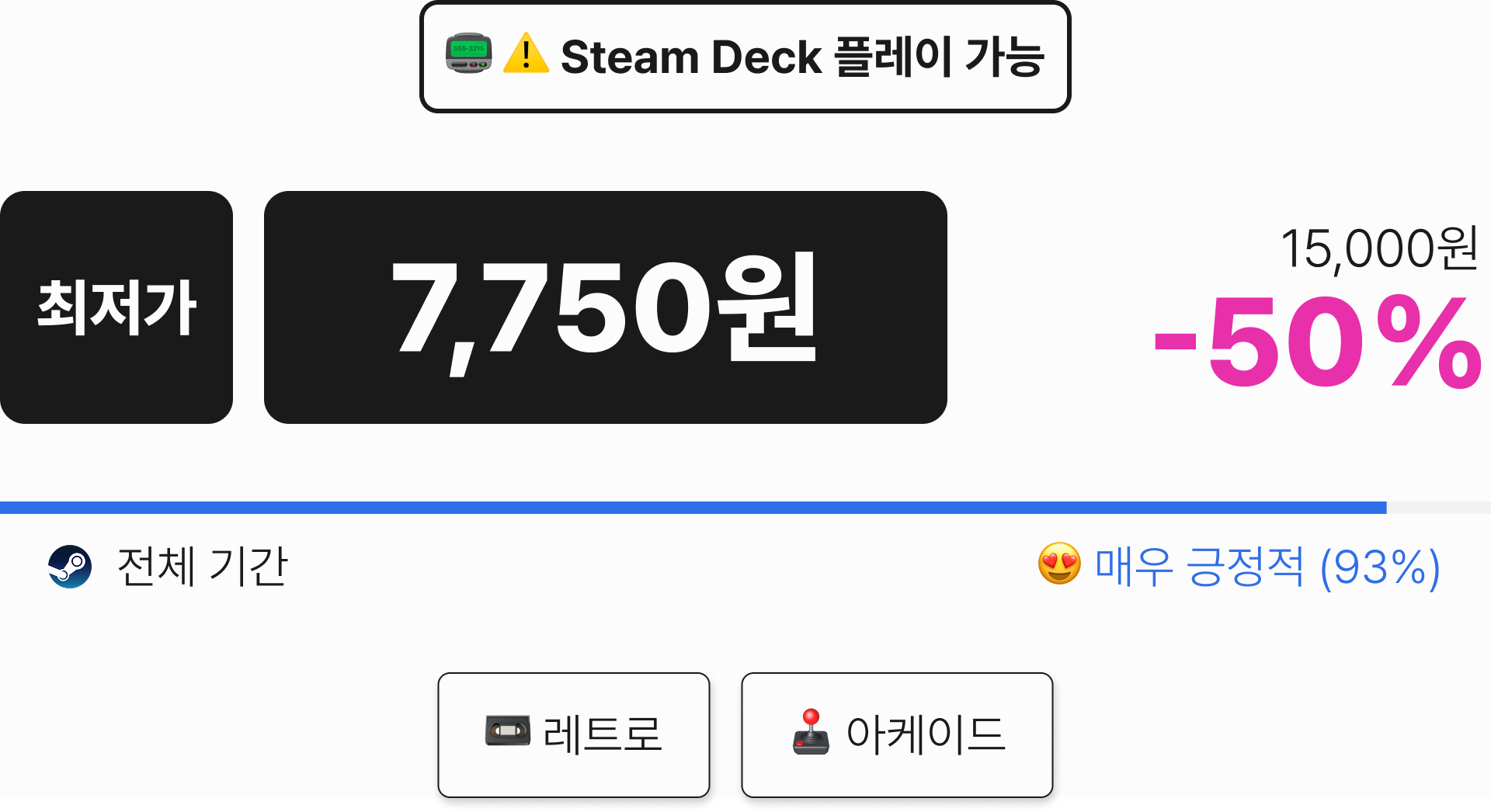Viewport: 1491px width, 812px height.
Task: Click the 전체 기간 review period label
Action: pos(202,566)
